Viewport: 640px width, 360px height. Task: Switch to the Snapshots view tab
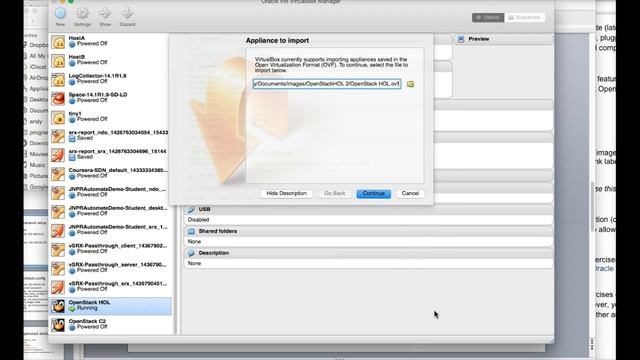tap(524, 18)
